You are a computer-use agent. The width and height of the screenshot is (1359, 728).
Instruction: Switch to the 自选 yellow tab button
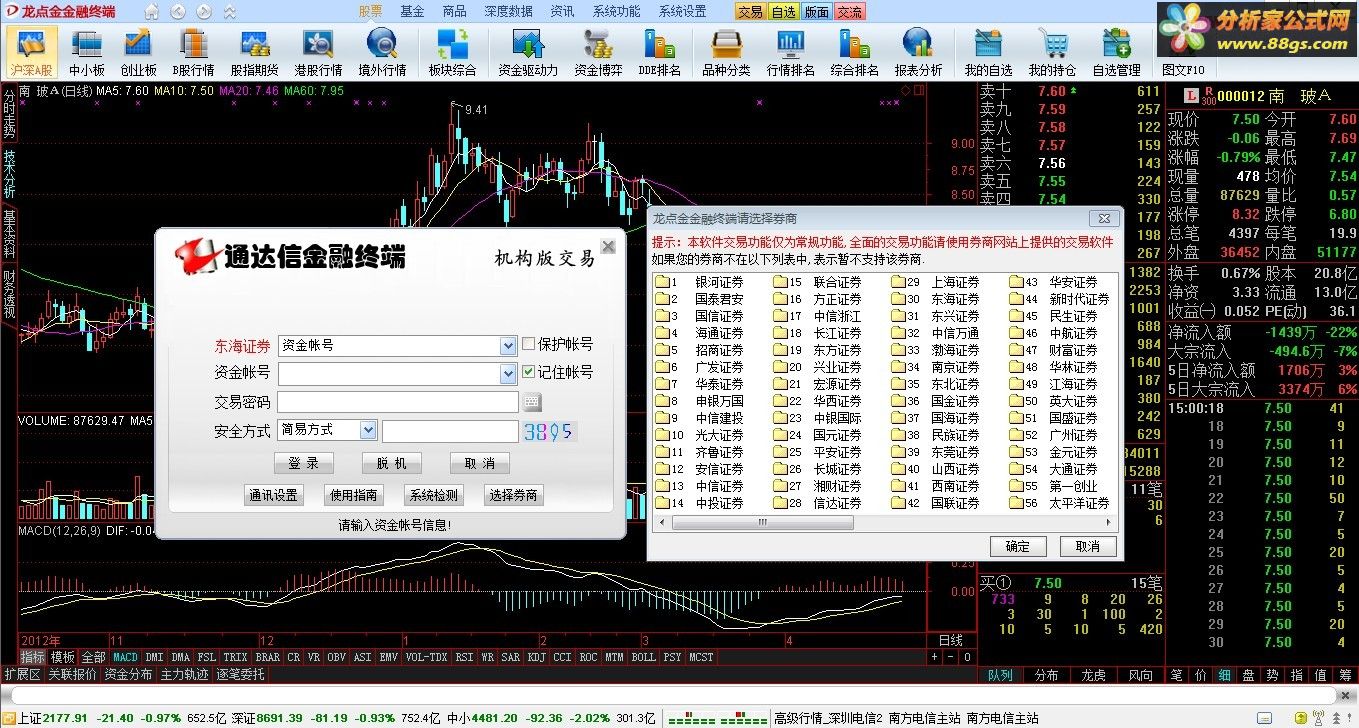[783, 12]
